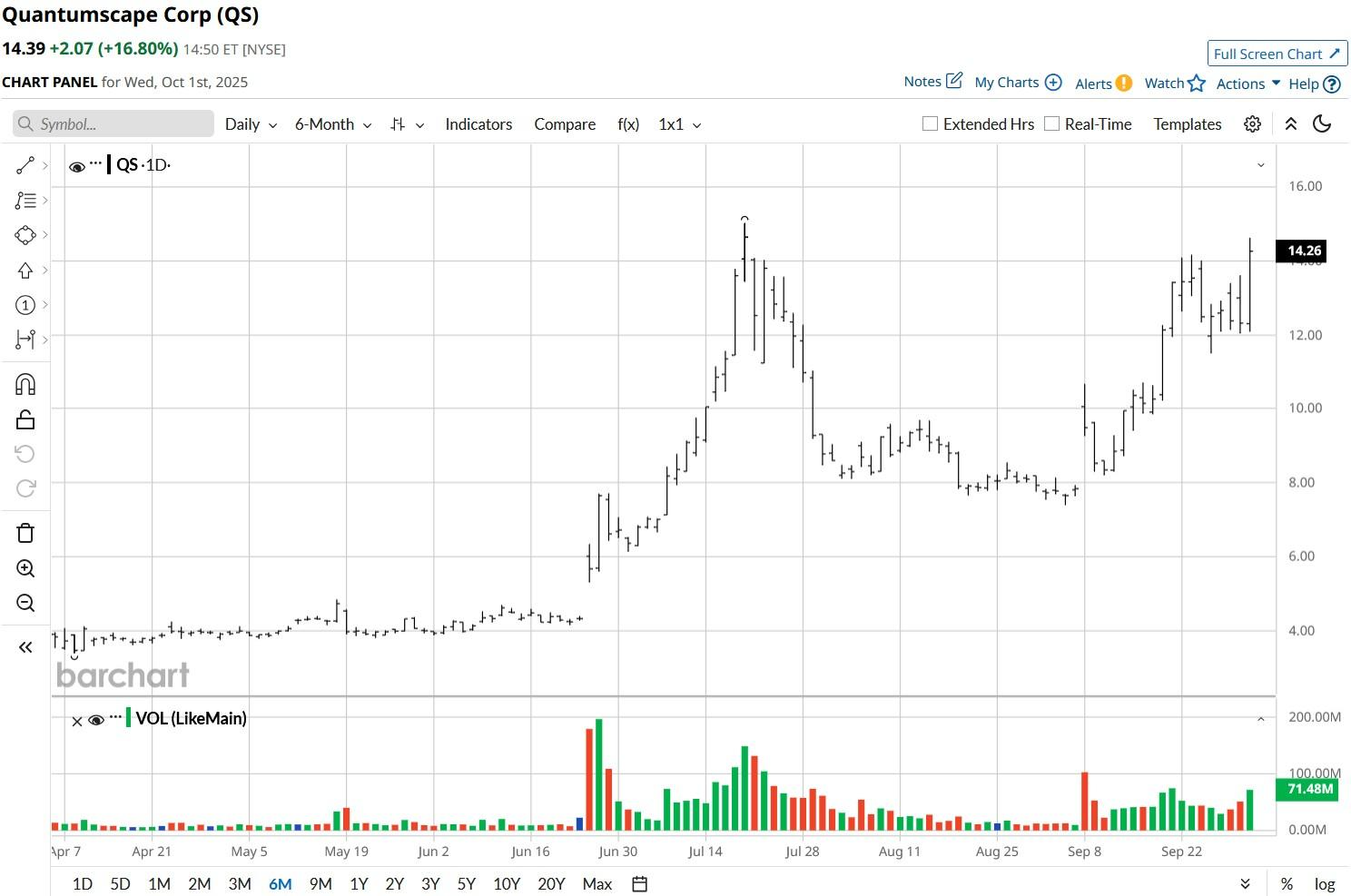Open chart settings gear
Image resolution: width=1351 pixels, height=896 pixels.
(1252, 124)
